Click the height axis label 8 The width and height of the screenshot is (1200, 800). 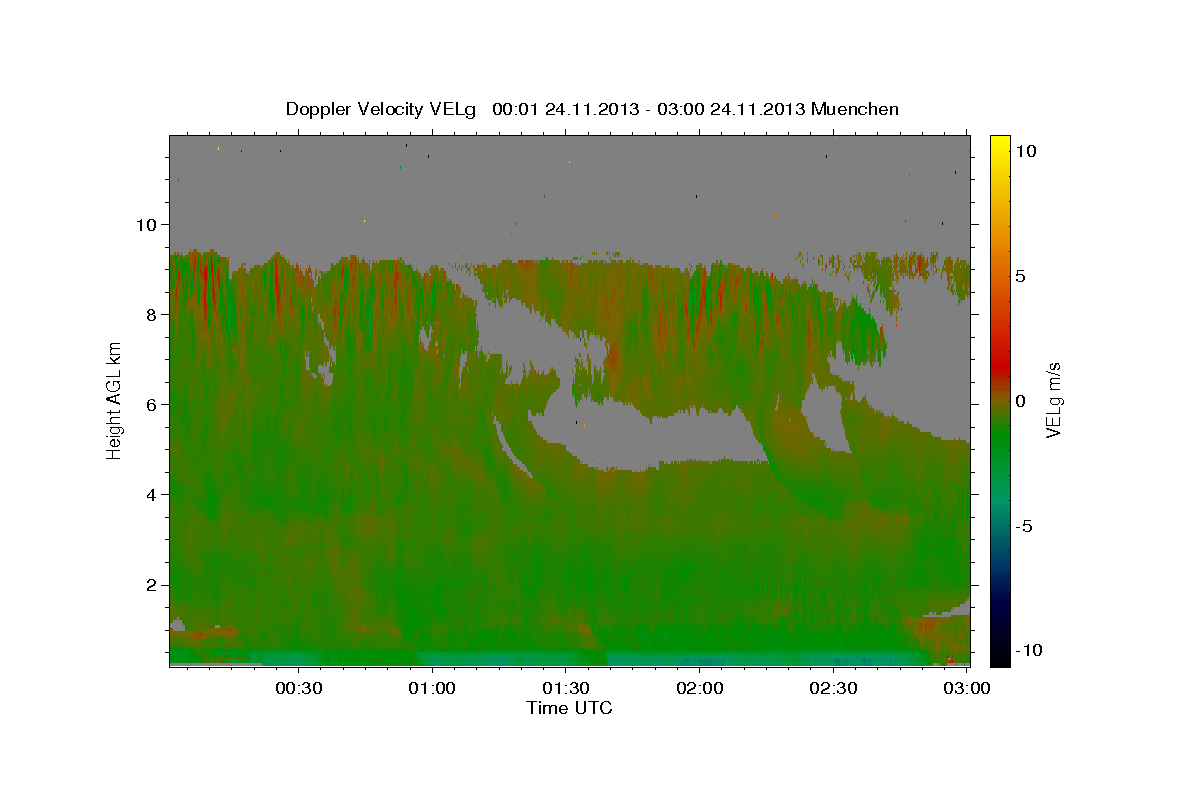(x=152, y=314)
